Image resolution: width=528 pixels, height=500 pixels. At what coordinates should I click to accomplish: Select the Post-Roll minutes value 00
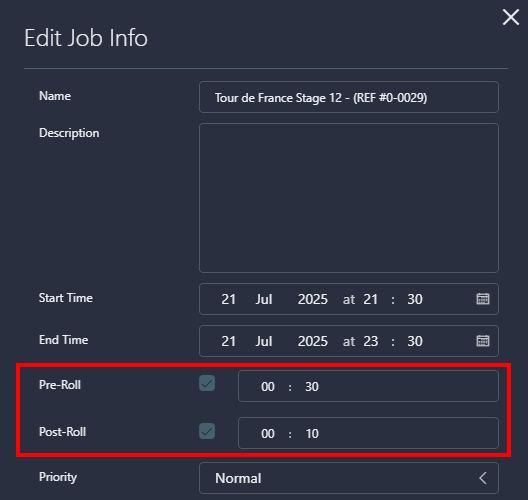(x=268, y=434)
